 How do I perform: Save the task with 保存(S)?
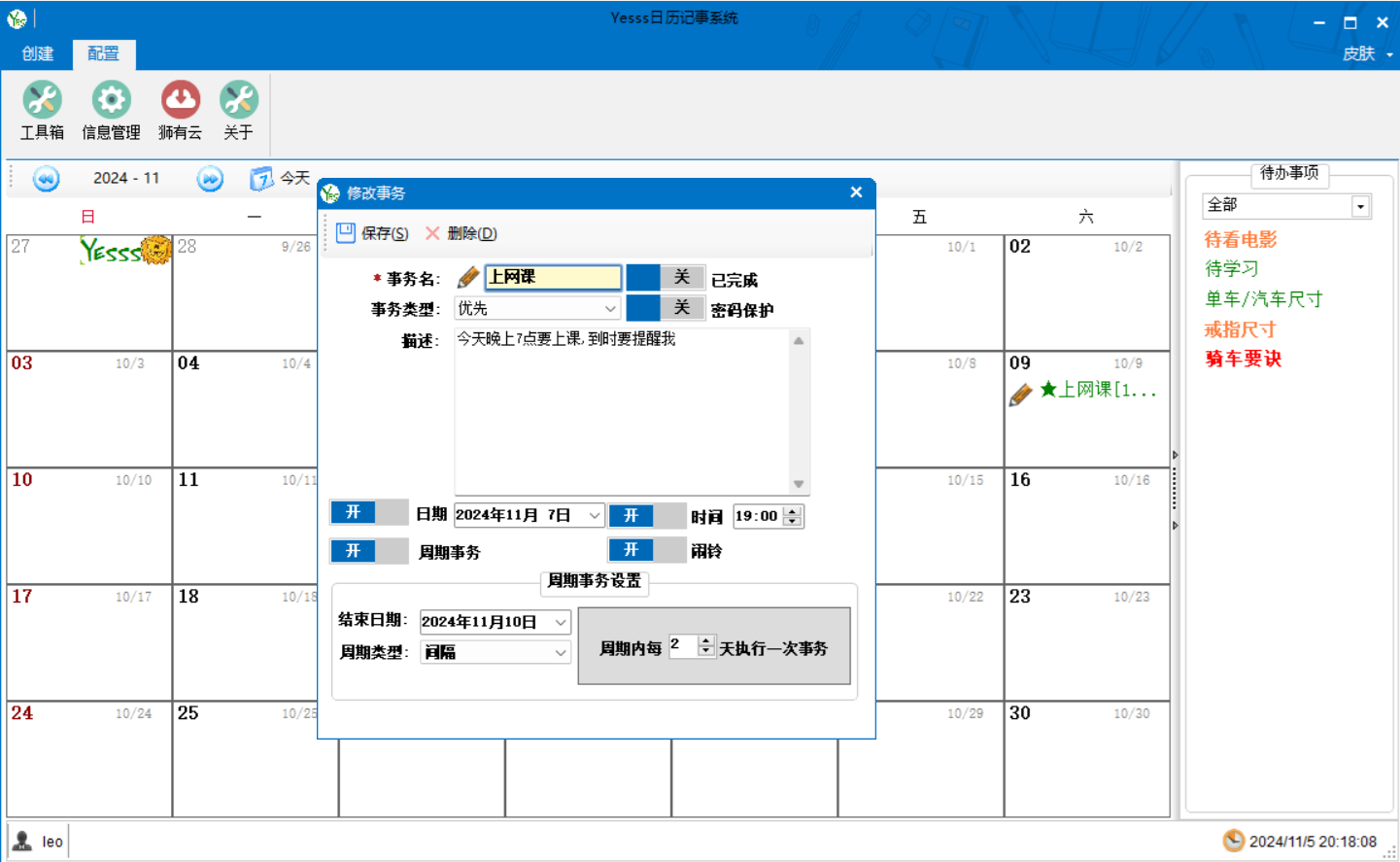pyautogui.click(x=373, y=233)
